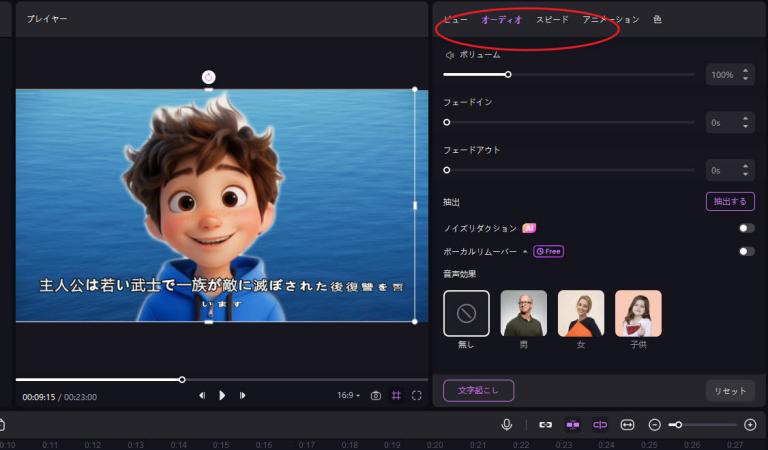Open the アニメーション tab

(611, 20)
